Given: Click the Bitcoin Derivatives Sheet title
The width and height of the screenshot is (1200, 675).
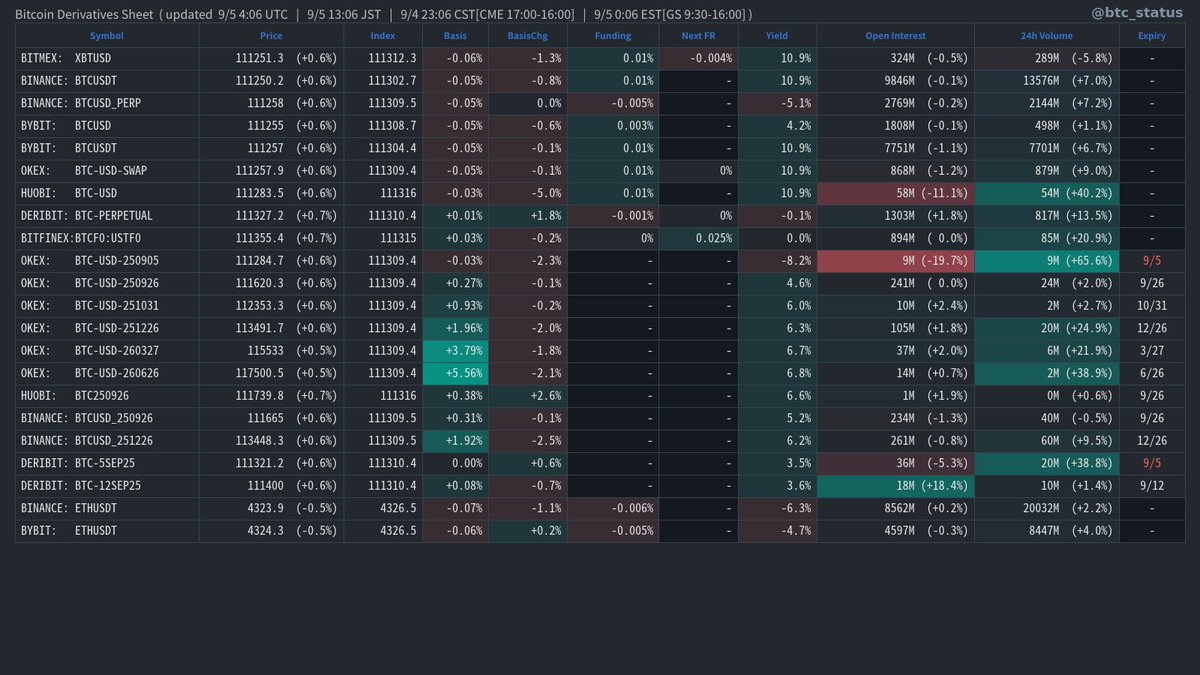Looking at the screenshot, I should (x=85, y=15).
